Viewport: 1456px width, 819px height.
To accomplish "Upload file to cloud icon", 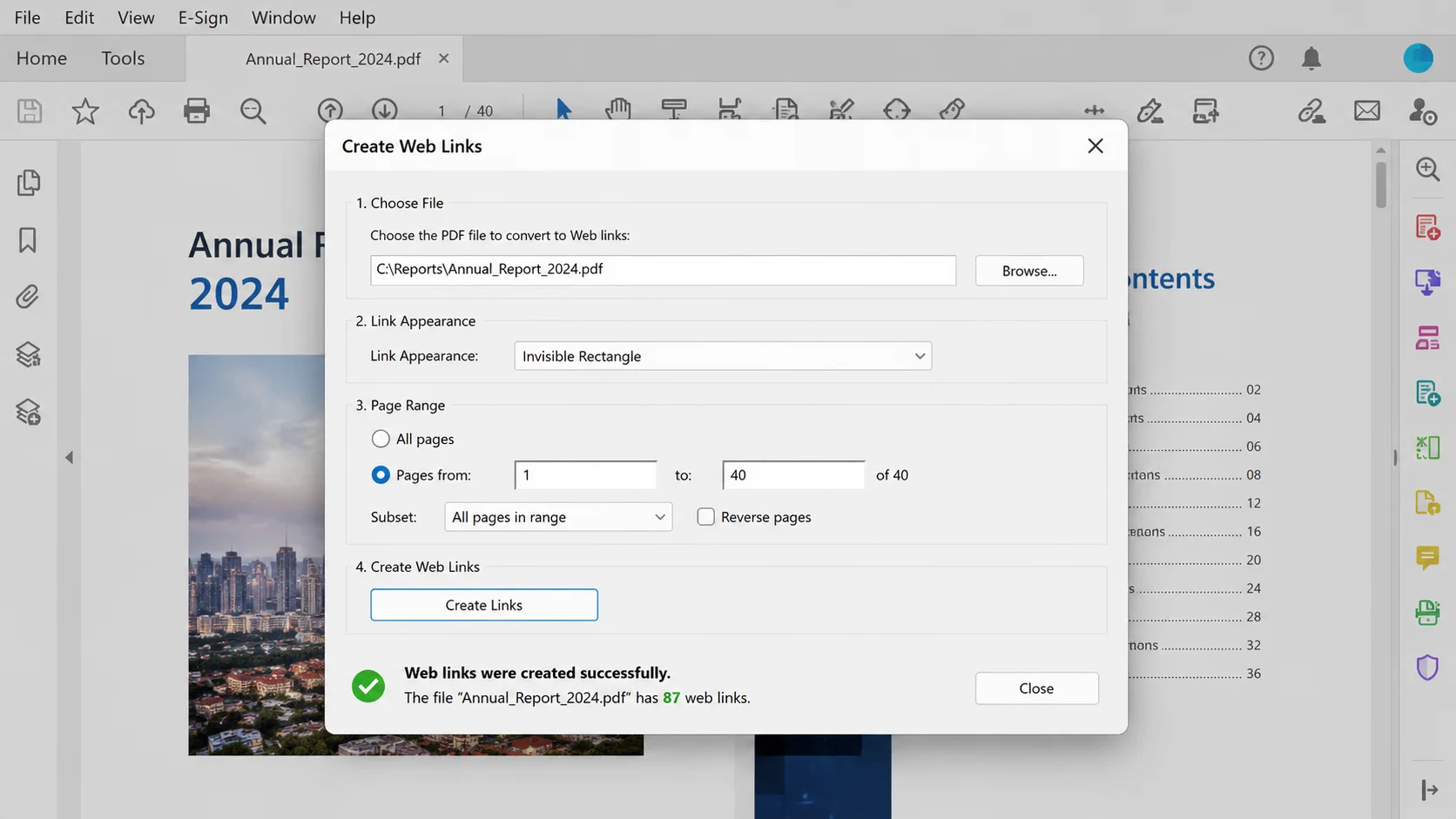I will (x=141, y=111).
